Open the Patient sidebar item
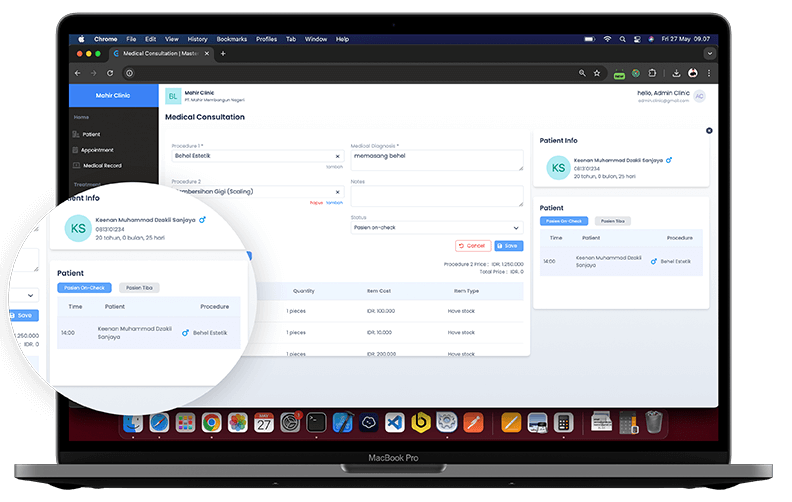This screenshot has width=792, height=502. (x=91, y=134)
